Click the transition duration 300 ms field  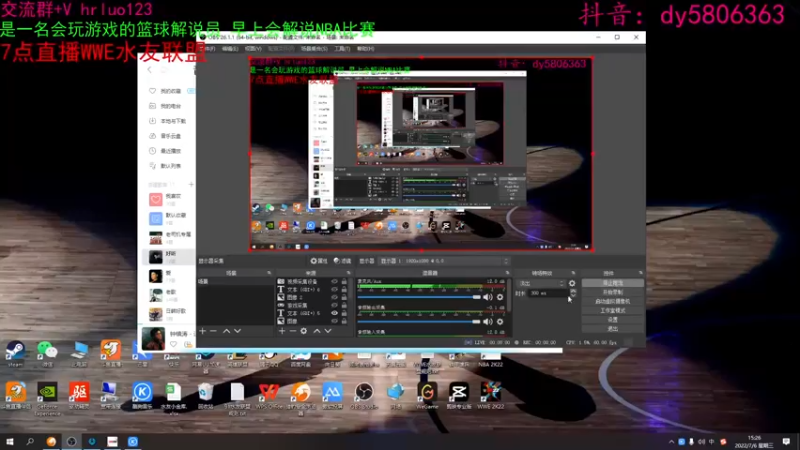[547, 293]
